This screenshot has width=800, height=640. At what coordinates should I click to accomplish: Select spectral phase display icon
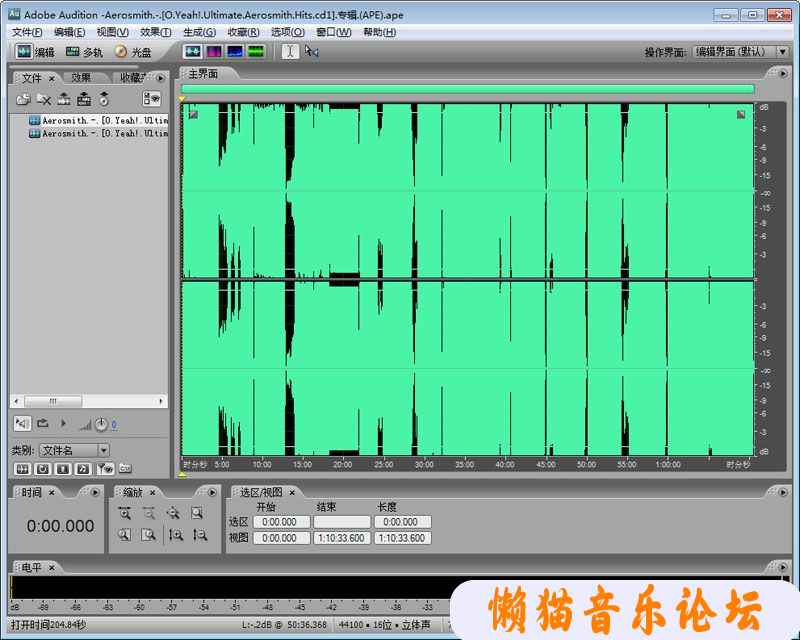pyautogui.click(x=256, y=52)
